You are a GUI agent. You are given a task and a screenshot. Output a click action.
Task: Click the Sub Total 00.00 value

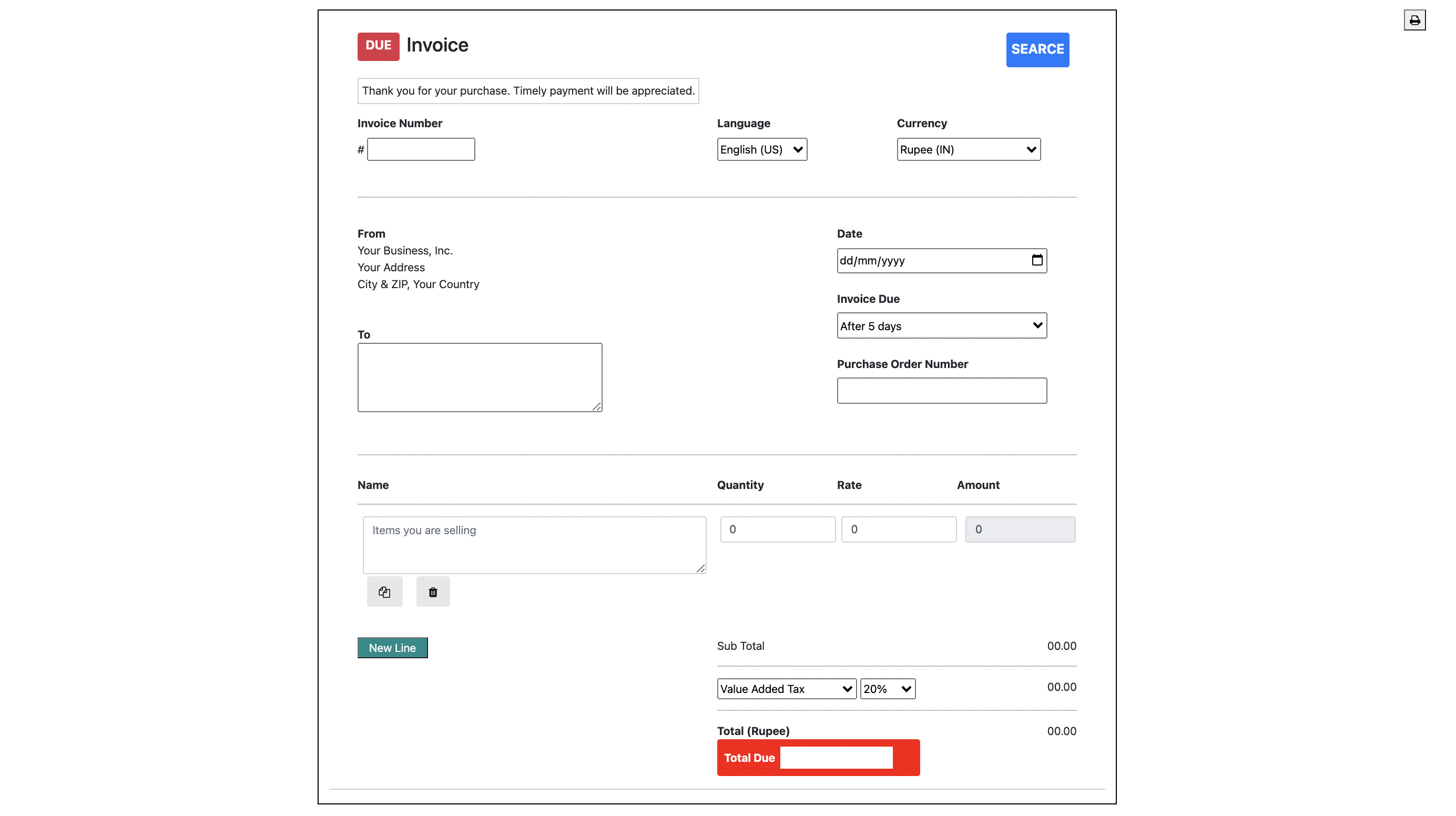coord(1062,646)
